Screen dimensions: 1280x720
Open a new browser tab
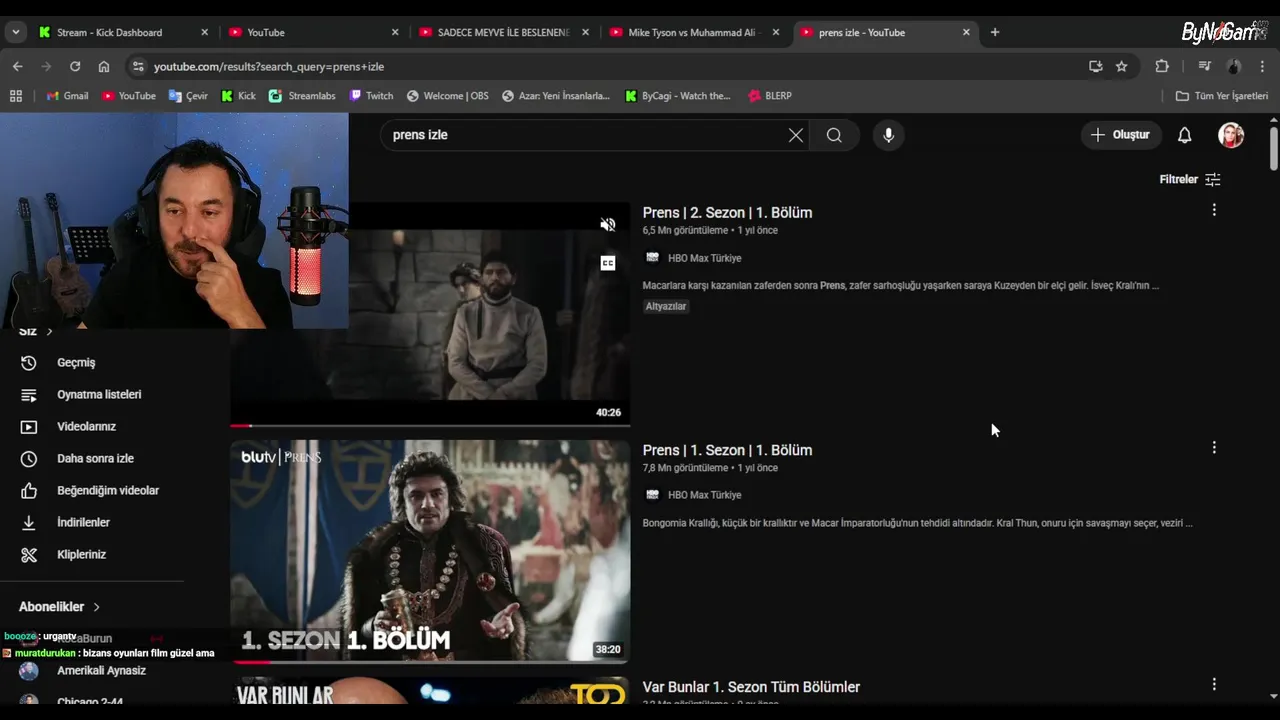(994, 33)
